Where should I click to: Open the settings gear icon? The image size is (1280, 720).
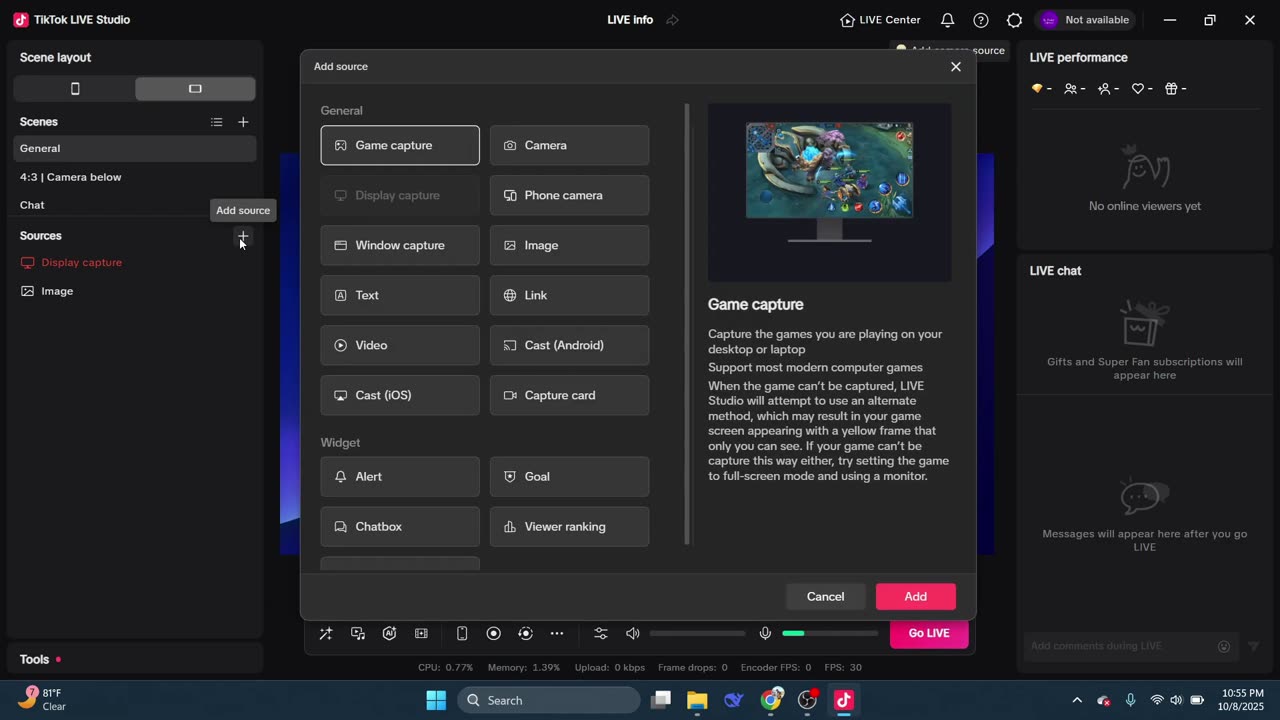[1014, 20]
